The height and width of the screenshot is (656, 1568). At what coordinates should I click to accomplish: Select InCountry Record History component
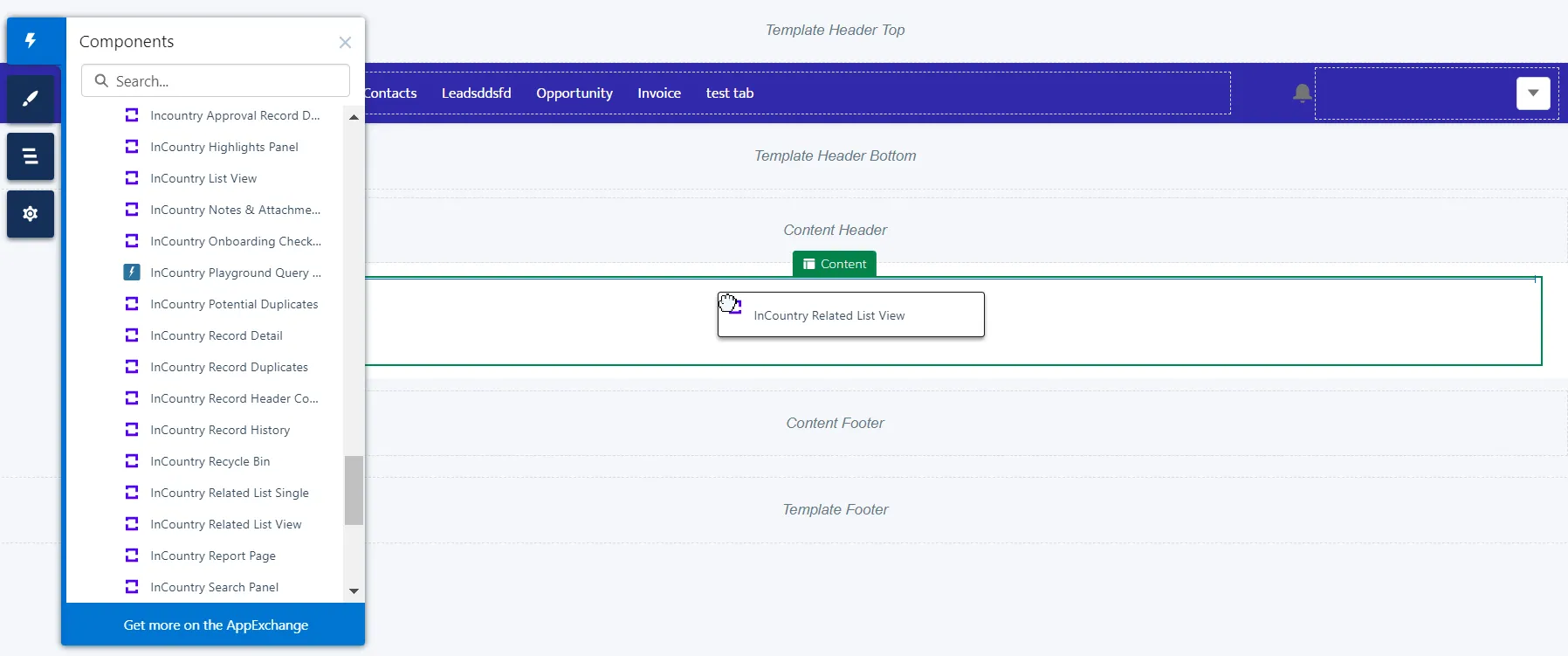coord(220,430)
